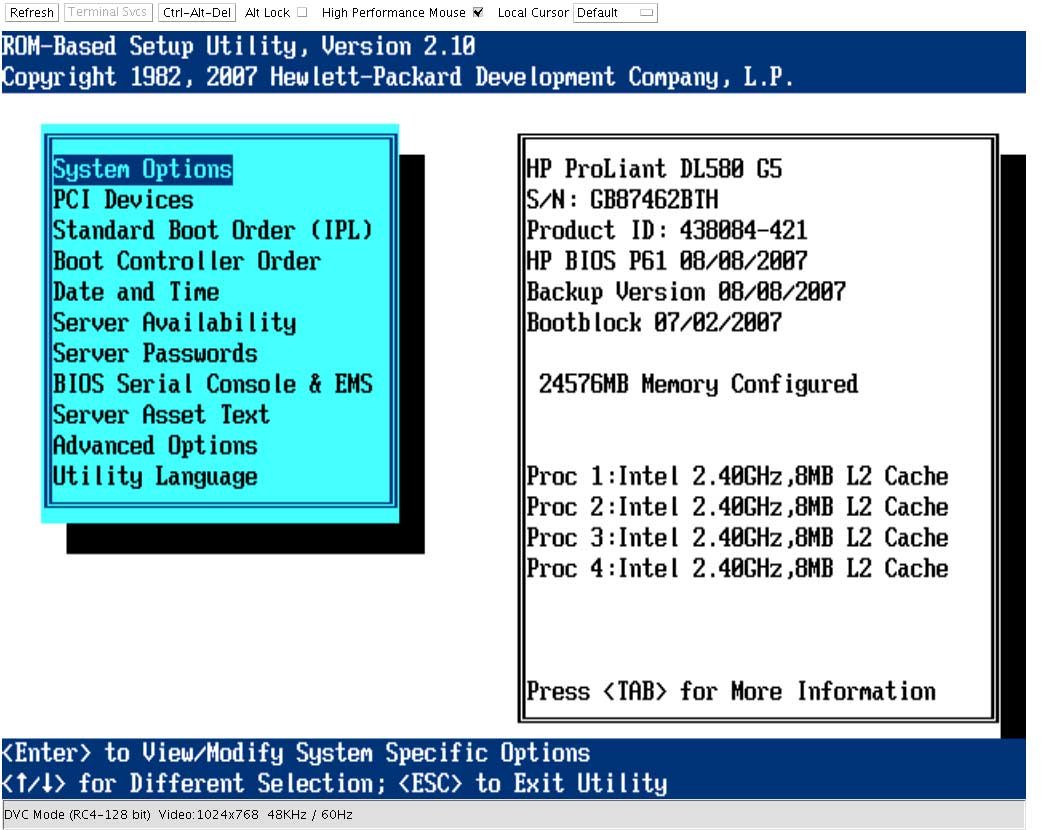Click the HP BIOS P61 08/08/2007 line
1050x830 pixels.
[667, 261]
